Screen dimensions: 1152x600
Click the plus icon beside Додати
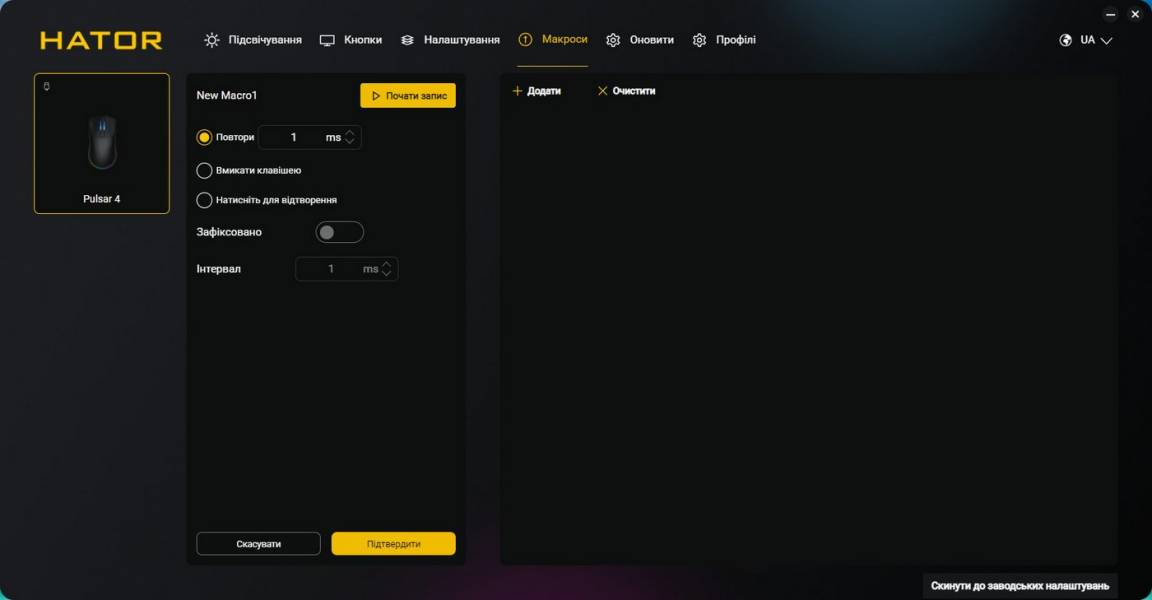(x=517, y=91)
